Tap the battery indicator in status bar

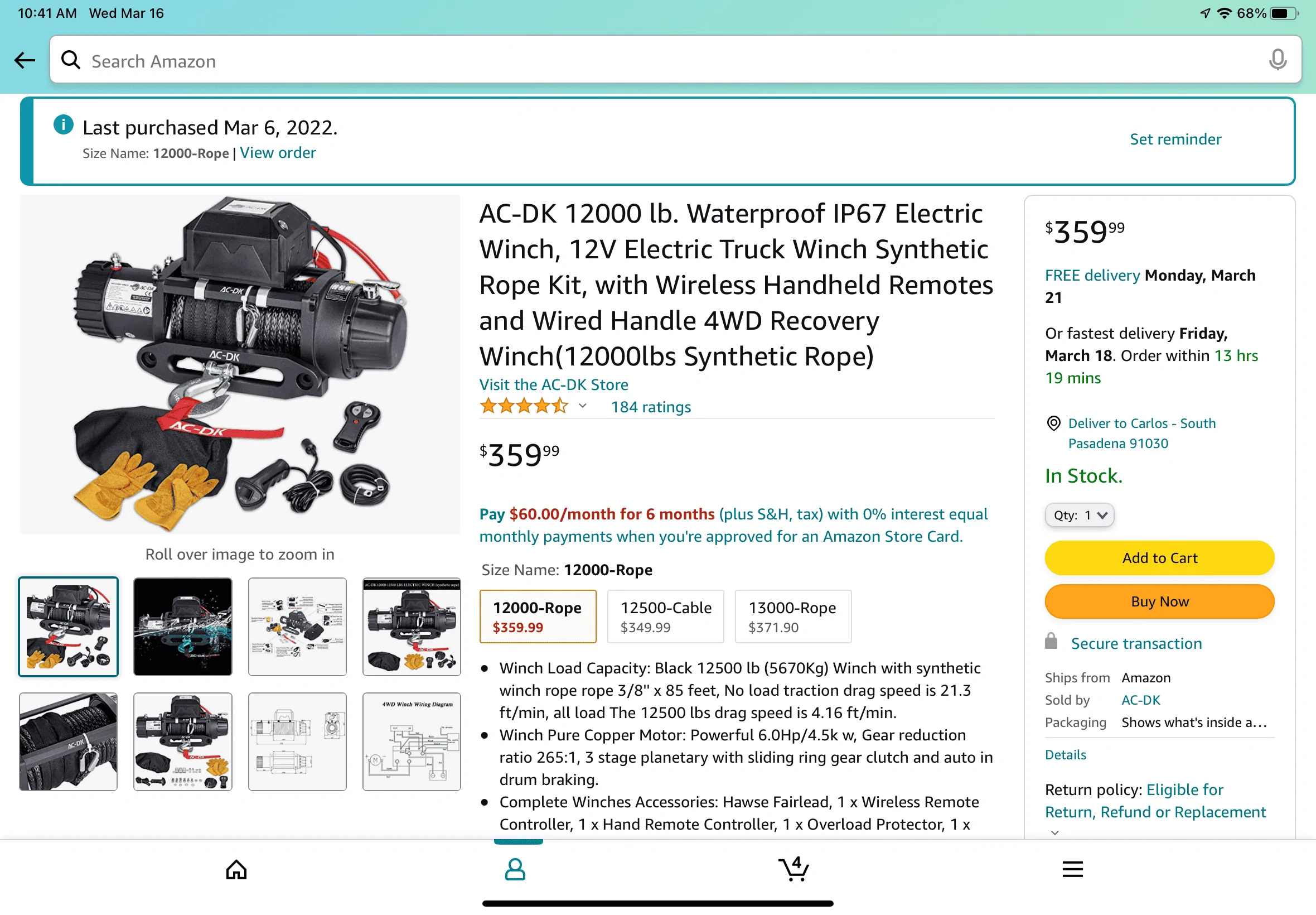(x=1283, y=13)
